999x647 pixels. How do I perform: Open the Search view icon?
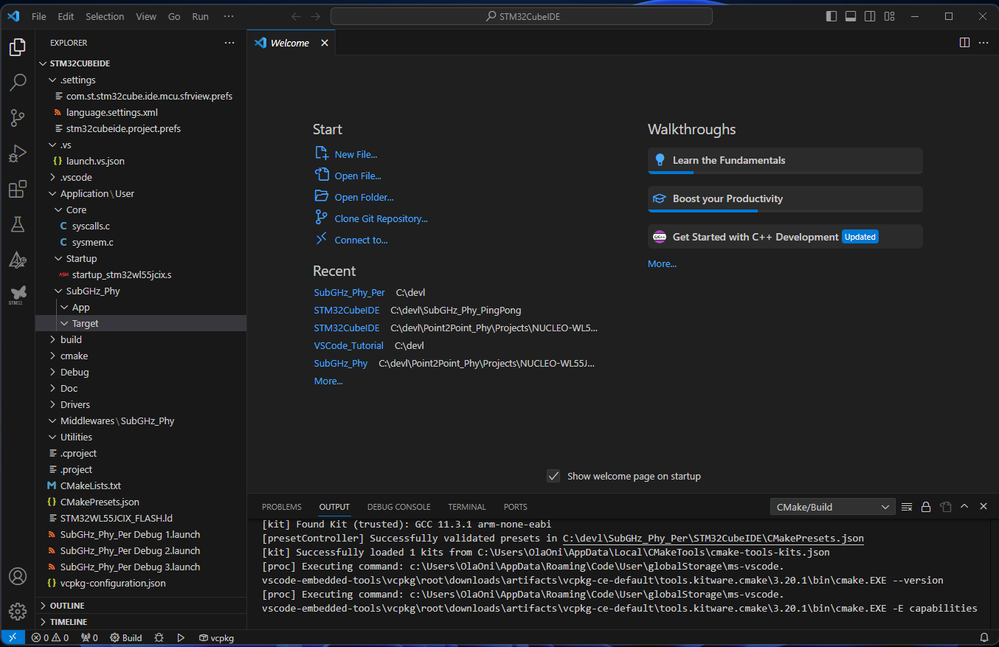coord(18,82)
